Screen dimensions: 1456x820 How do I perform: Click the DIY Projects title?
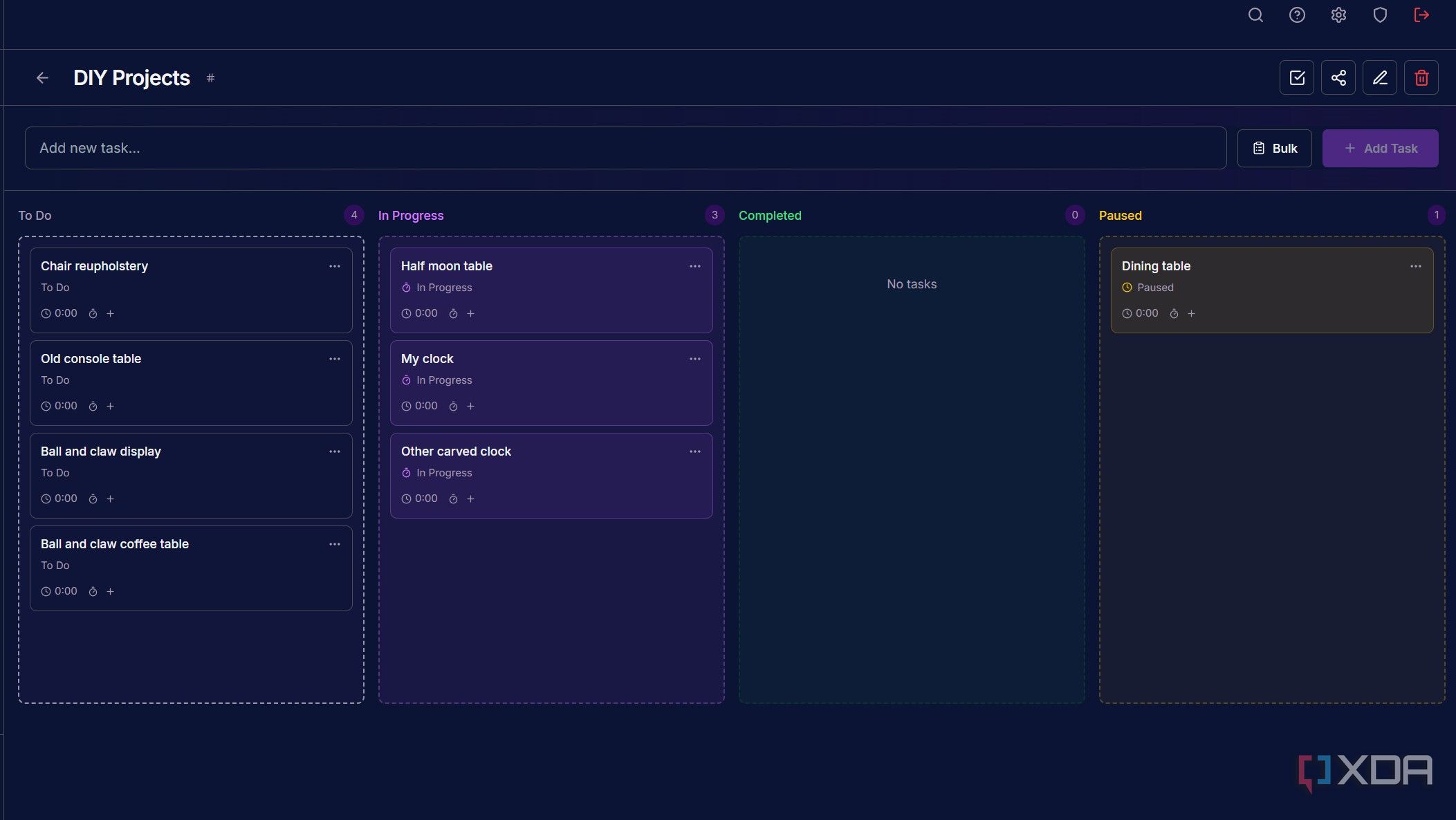point(131,78)
